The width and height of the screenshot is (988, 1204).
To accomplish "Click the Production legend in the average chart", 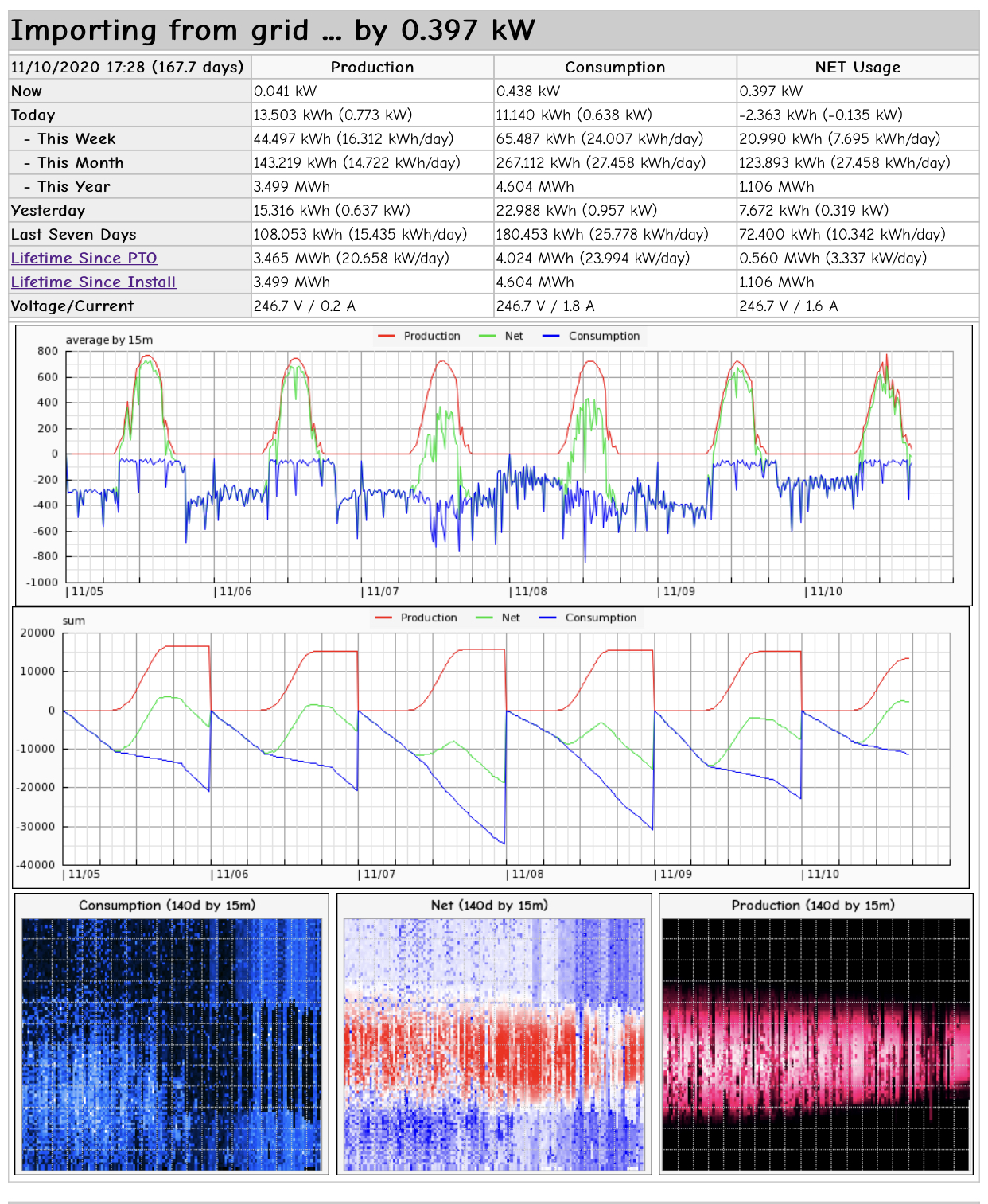I will point(420,337).
